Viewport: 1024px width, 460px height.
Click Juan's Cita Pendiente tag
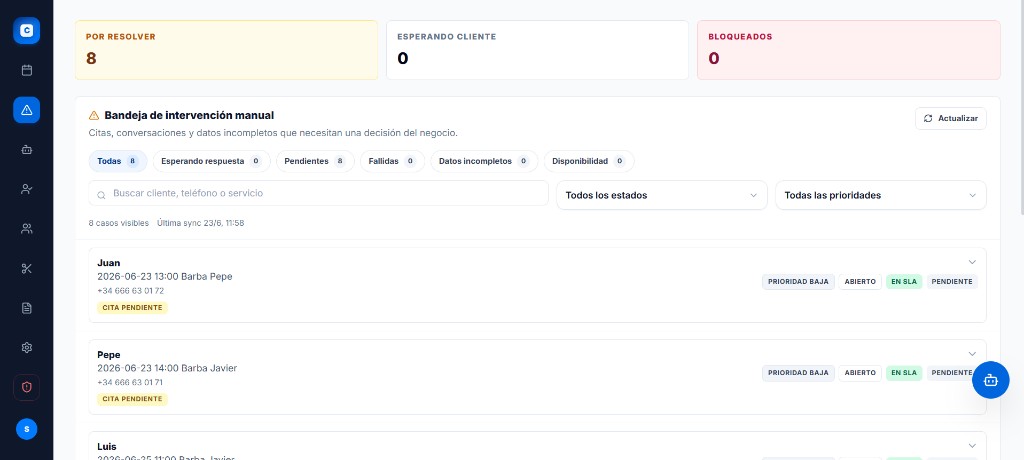[x=133, y=307]
